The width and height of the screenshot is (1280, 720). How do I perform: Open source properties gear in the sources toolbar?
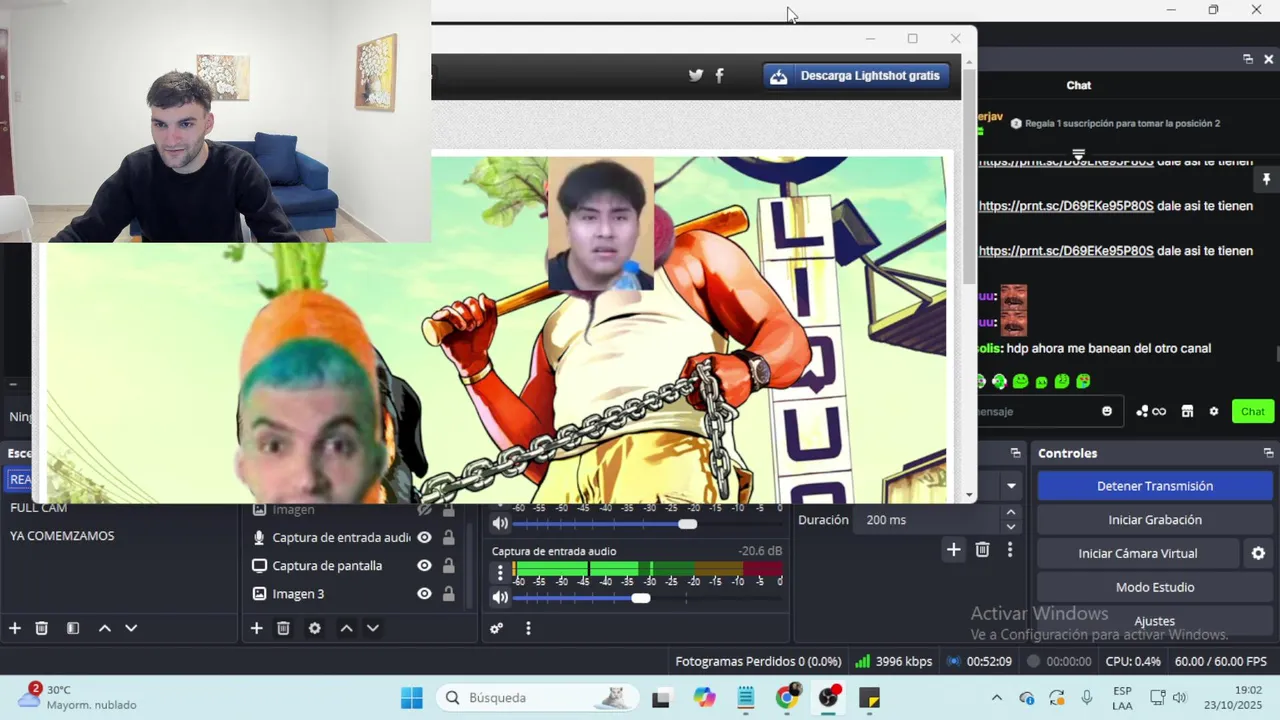click(x=315, y=628)
